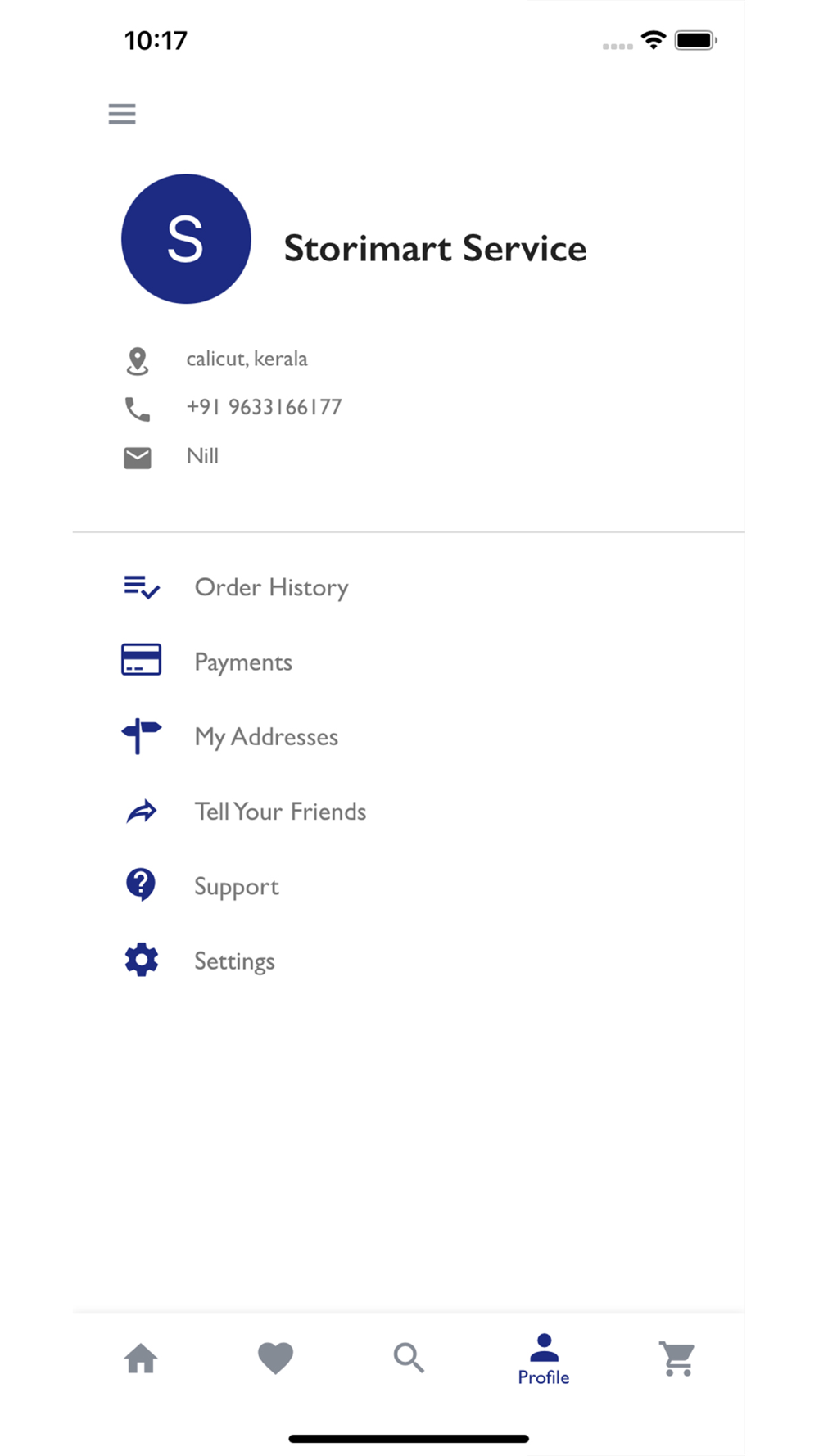Open Support
This screenshot has width=819, height=1456.
tap(237, 888)
